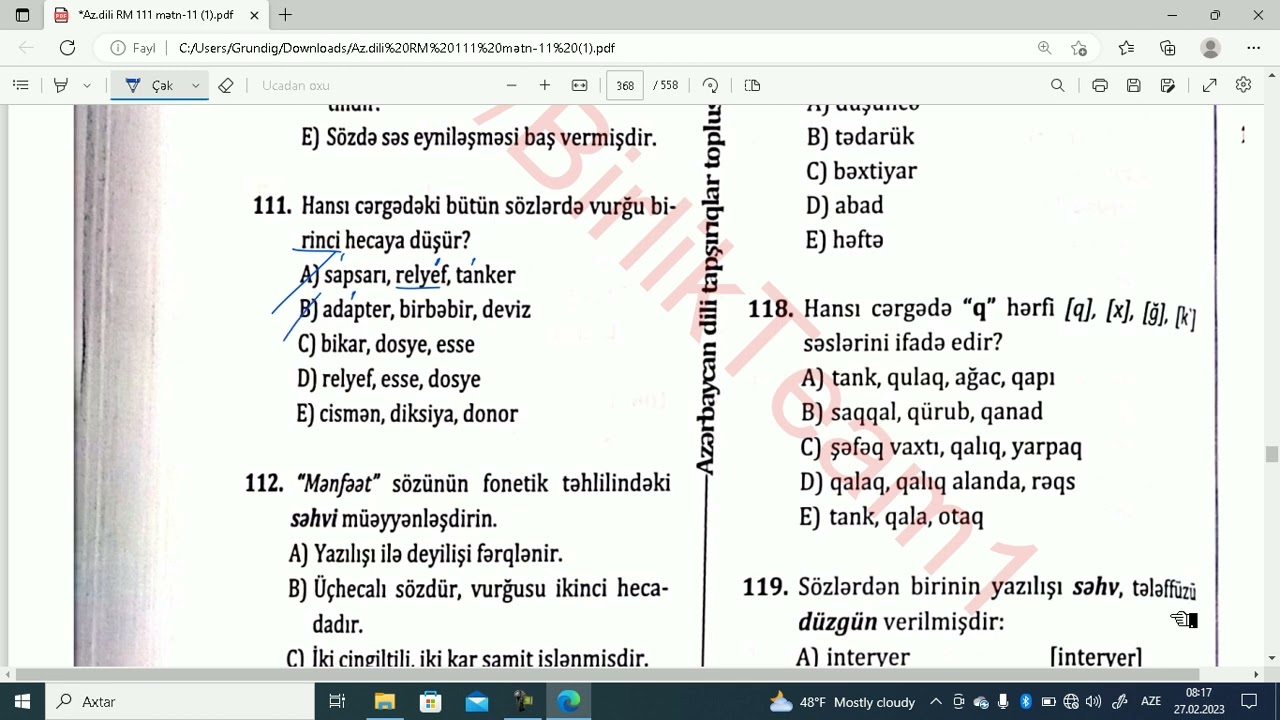
Task: Save the PDF as a copy
Action: click(x=1168, y=86)
